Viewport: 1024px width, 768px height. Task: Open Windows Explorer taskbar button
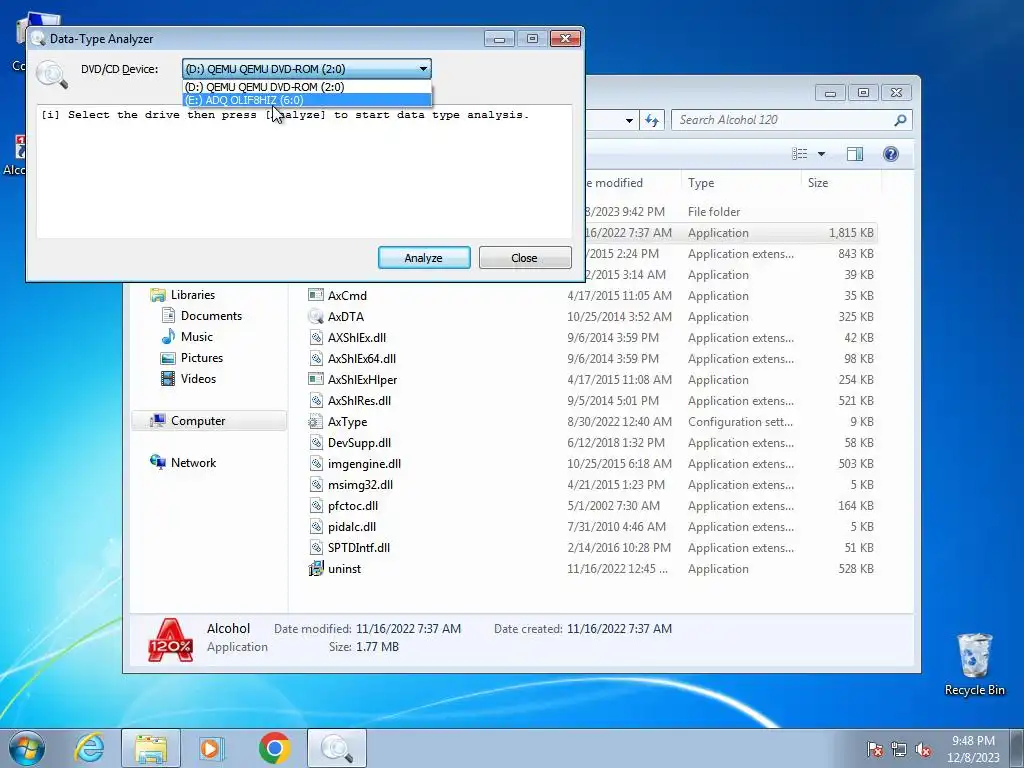(151, 748)
